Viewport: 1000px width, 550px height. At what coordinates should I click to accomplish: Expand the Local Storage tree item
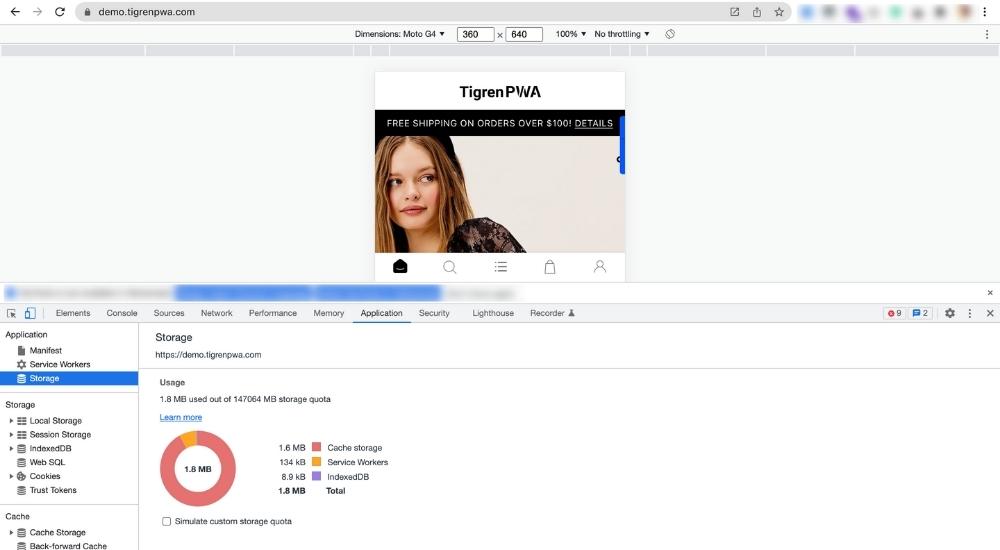coord(11,421)
